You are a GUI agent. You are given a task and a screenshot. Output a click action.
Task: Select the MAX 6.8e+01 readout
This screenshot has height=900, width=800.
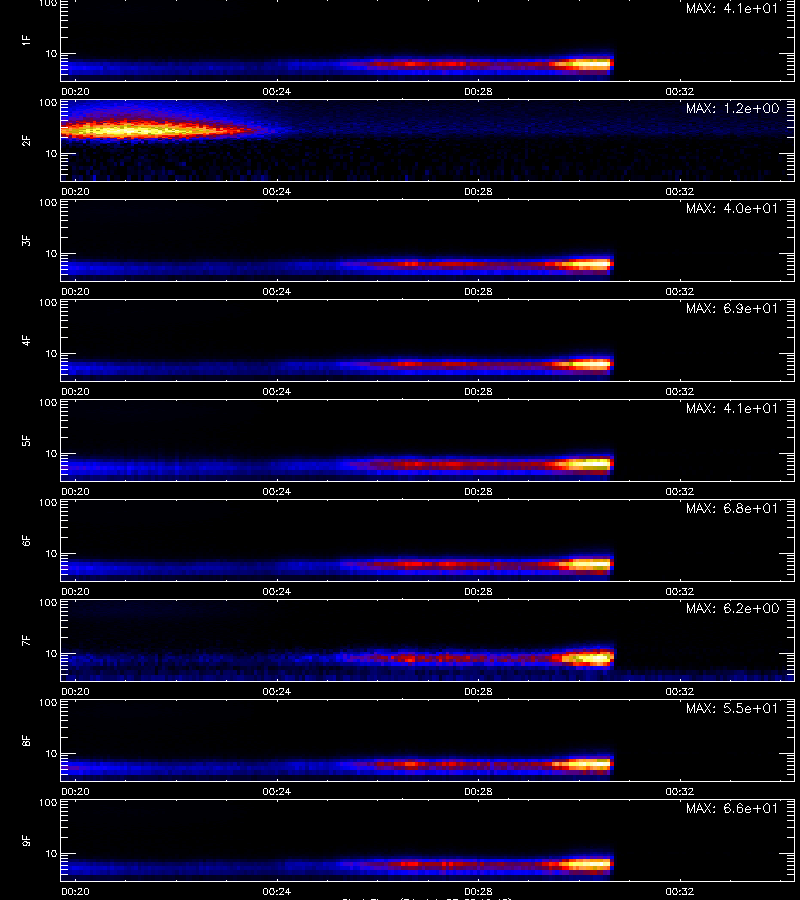(732, 509)
